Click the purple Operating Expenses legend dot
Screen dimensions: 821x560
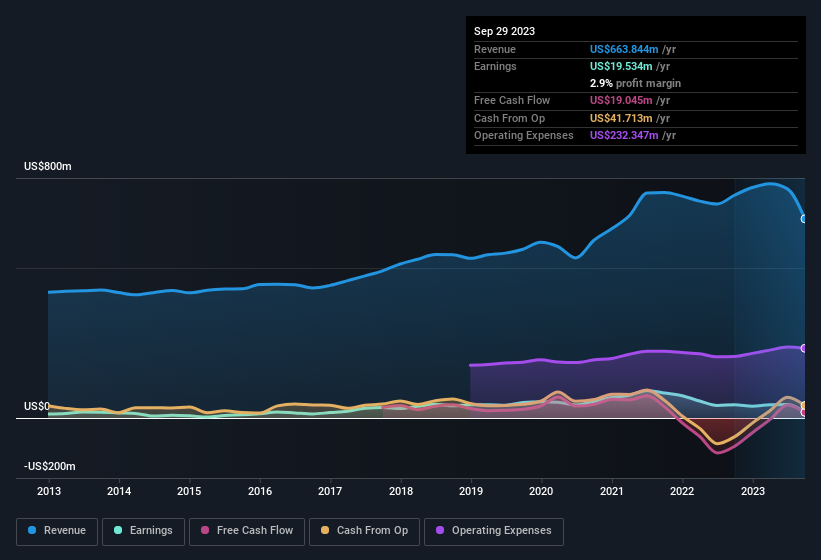tap(440, 531)
